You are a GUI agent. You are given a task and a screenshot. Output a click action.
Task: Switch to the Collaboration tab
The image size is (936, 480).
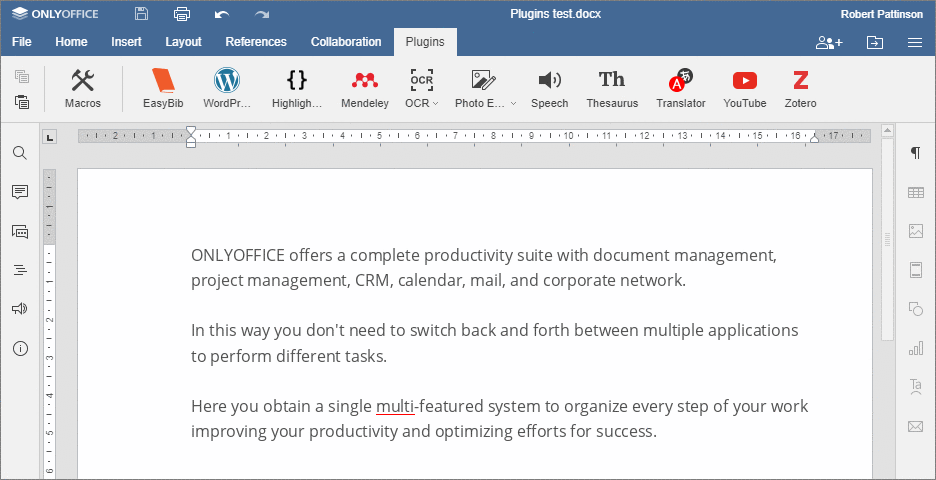[x=346, y=42]
